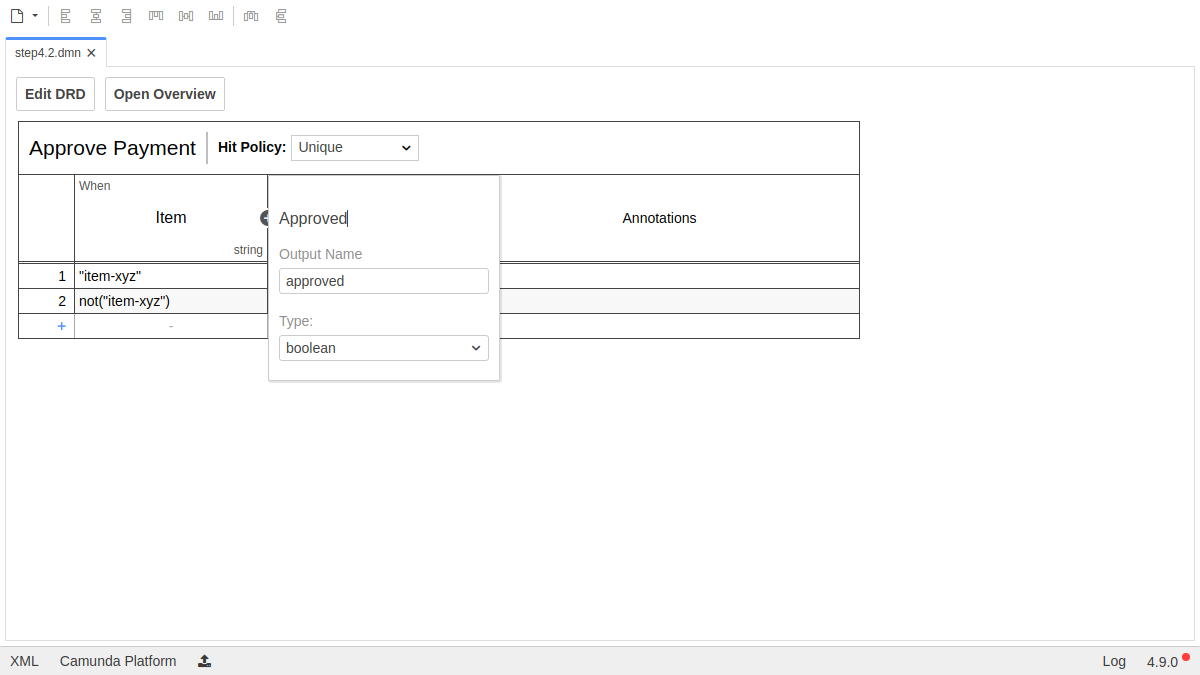Image resolution: width=1200 pixels, height=675 pixels.
Task: Switch to the step4.2.dmn tab
Action: click(x=48, y=53)
